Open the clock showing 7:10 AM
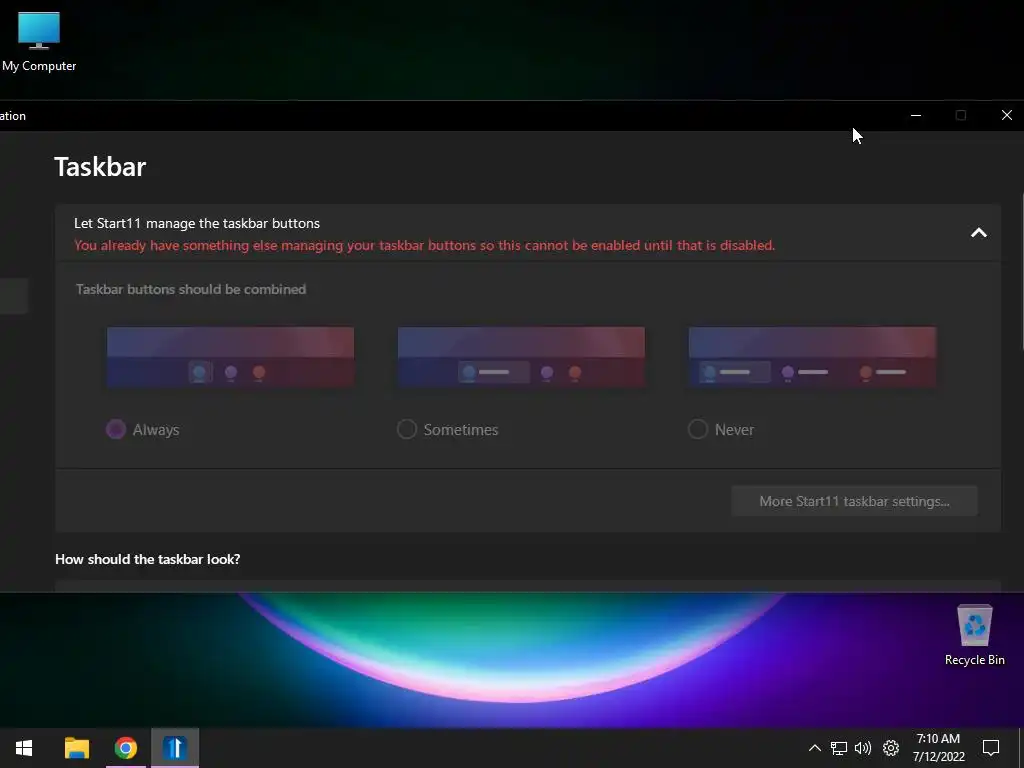This screenshot has width=1024, height=768. pyautogui.click(x=938, y=748)
